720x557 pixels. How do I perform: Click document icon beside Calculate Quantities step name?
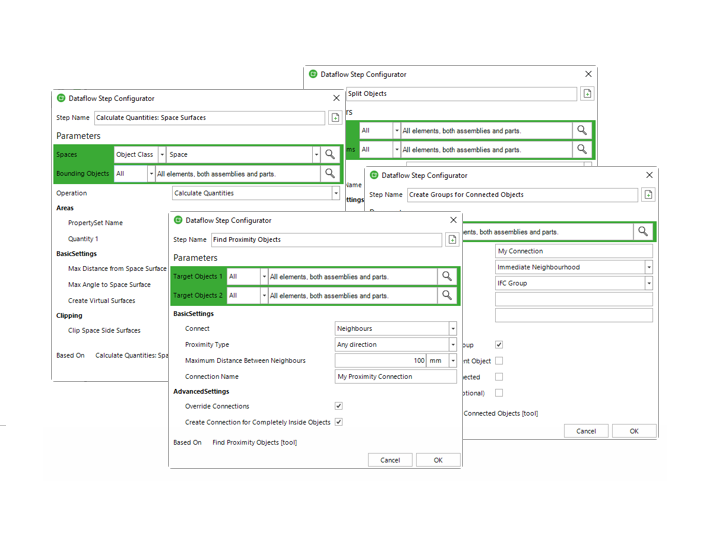point(336,118)
